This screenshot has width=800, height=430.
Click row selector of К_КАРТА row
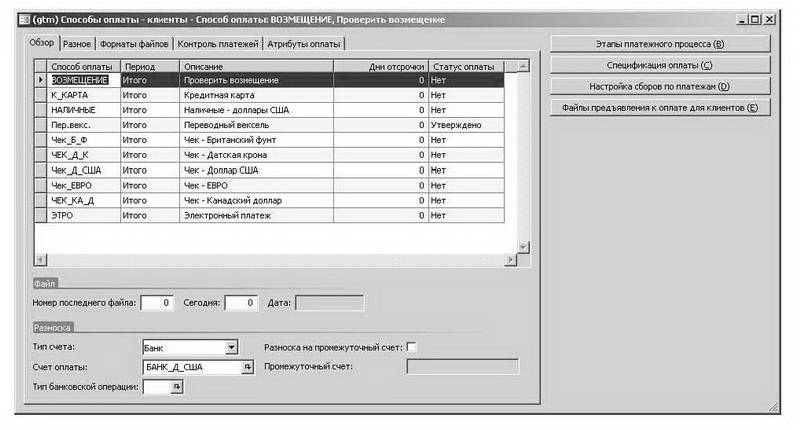(x=41, y=95)
